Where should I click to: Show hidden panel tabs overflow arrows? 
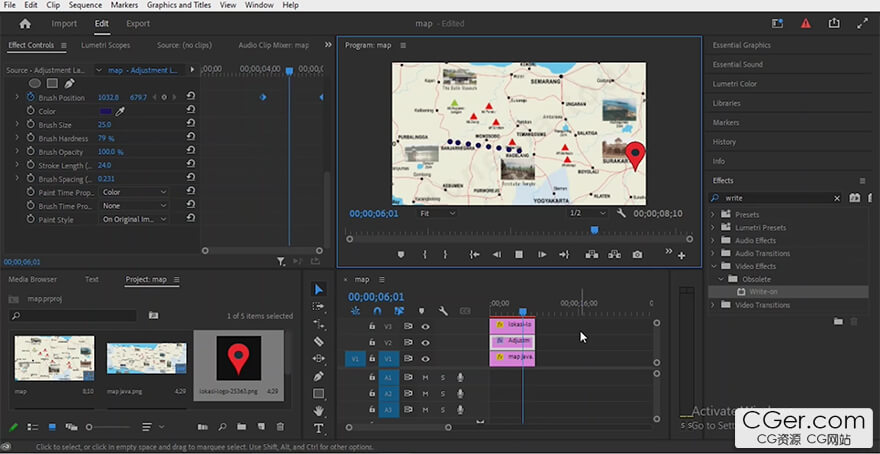coord(328,45)
